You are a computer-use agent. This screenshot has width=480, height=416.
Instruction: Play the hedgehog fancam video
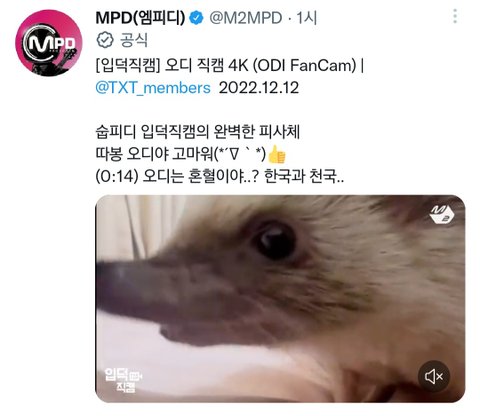pyautogui.click(x=280, y=299)
